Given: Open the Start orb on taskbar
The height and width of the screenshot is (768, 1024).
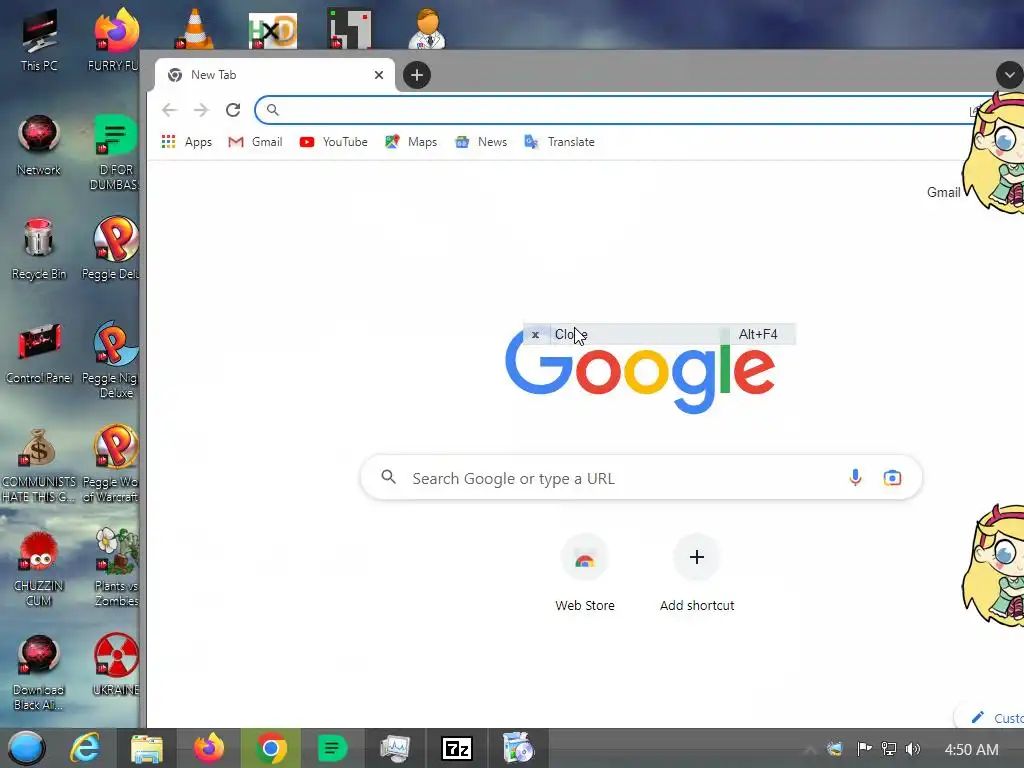Looking at the screenshot, I should [27, 748].
